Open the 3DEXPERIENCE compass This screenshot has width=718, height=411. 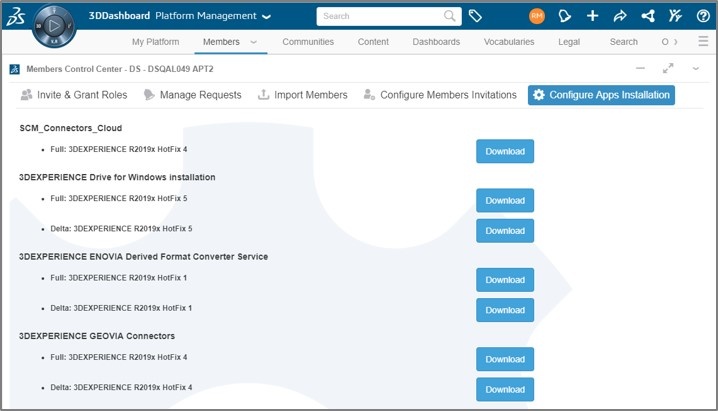54,23
